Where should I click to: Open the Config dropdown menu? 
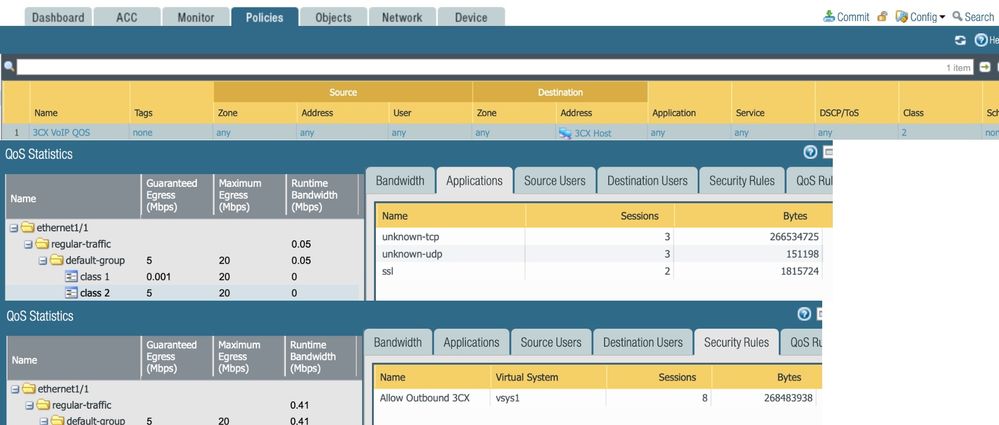(x=920, y=17)
